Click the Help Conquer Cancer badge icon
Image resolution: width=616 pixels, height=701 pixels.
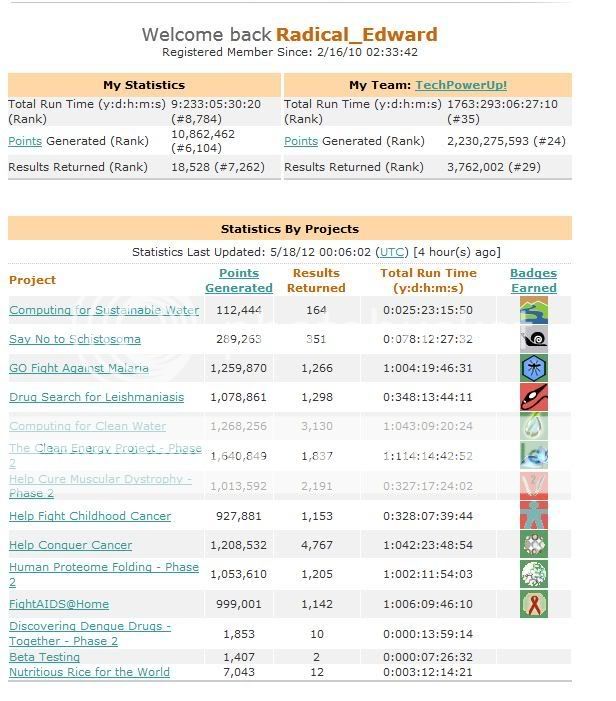coord(534,545)
